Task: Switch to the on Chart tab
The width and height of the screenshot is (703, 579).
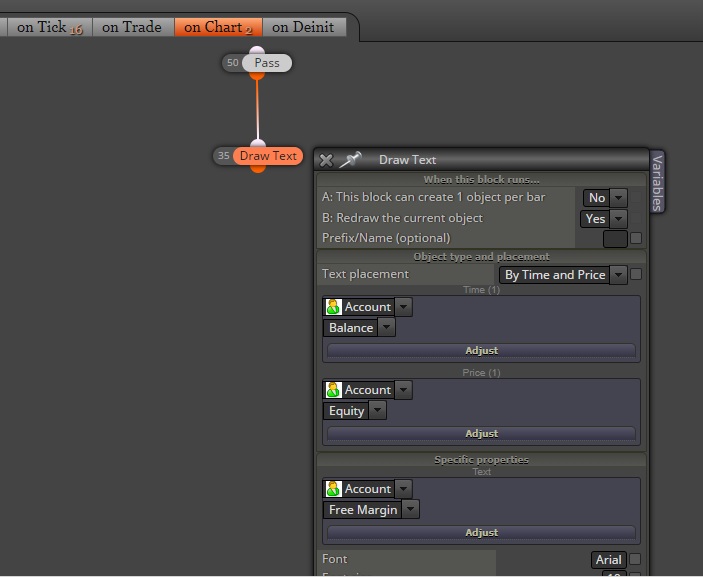Action: 218,27
